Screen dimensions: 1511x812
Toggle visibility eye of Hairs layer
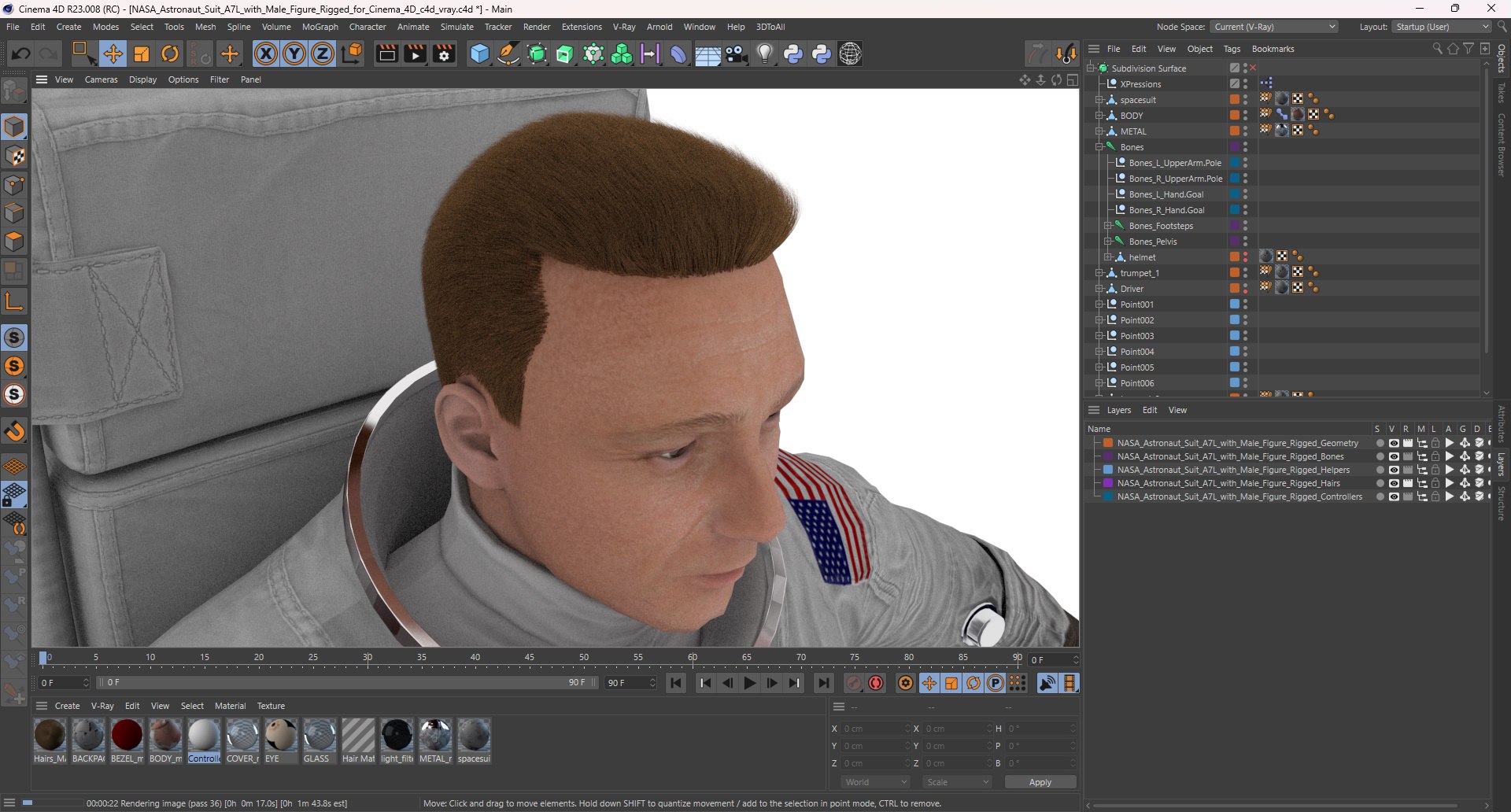1394,483
